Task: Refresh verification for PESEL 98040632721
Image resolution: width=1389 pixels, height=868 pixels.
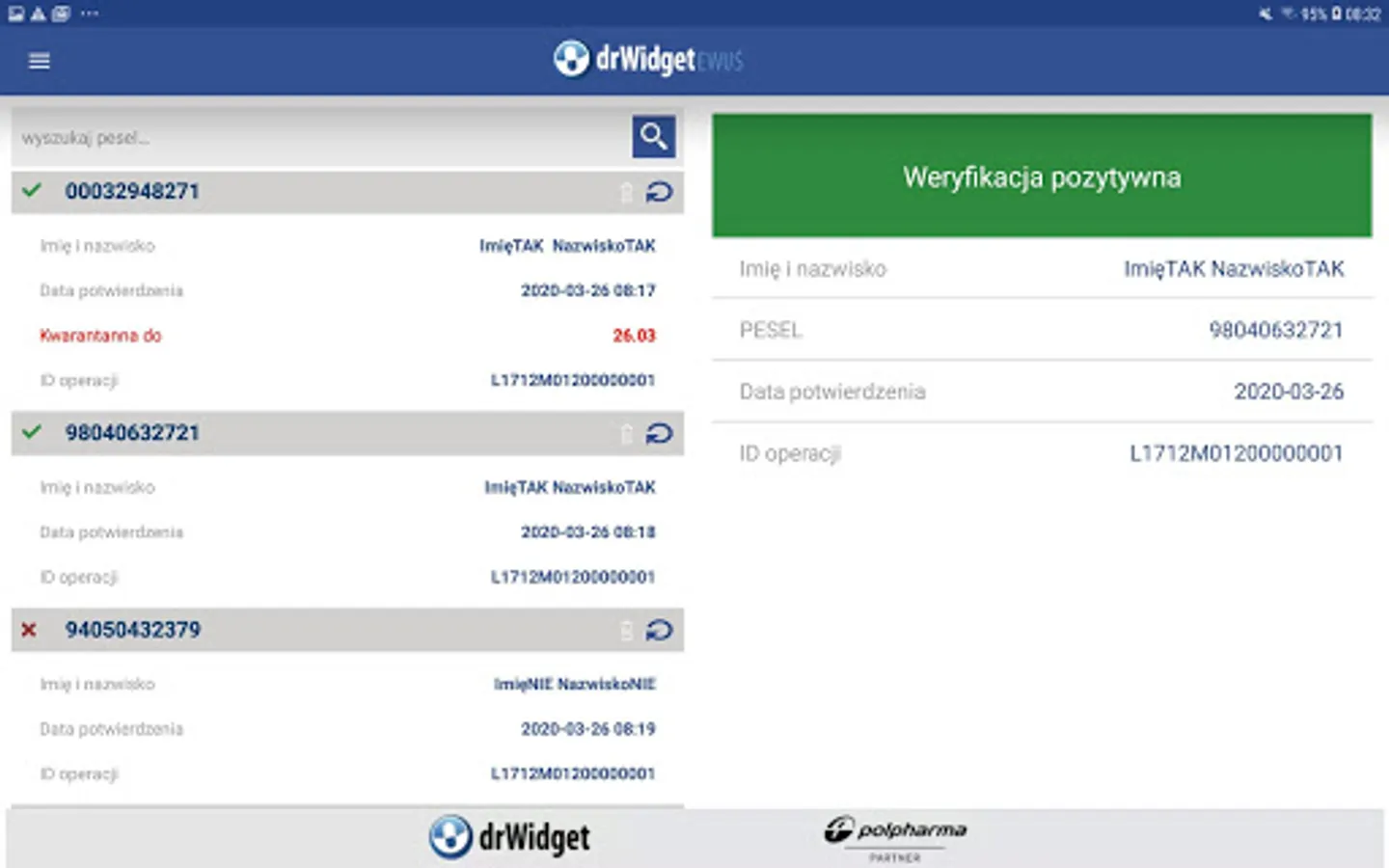Action: pos(659,433)
